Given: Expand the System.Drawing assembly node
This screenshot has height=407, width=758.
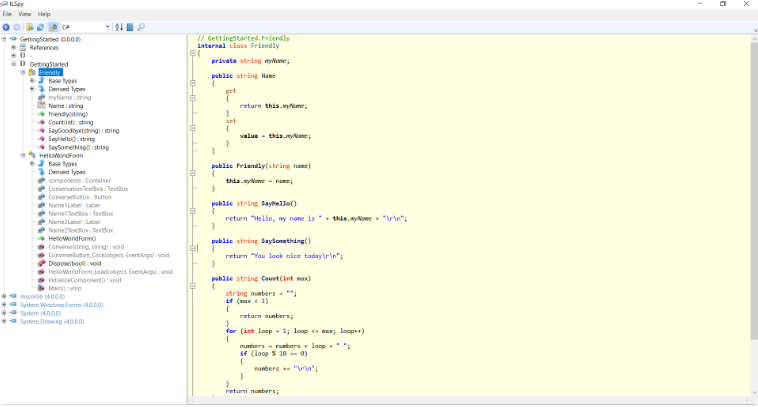Looking at the screenshot, I should coord(4,321).
